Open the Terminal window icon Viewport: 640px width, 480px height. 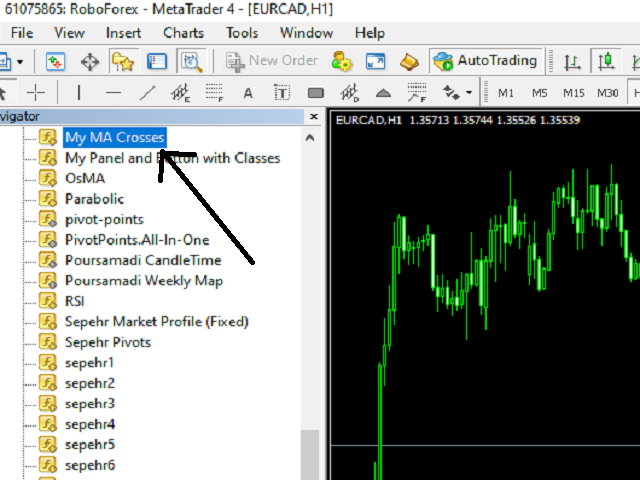pos(157,62)
